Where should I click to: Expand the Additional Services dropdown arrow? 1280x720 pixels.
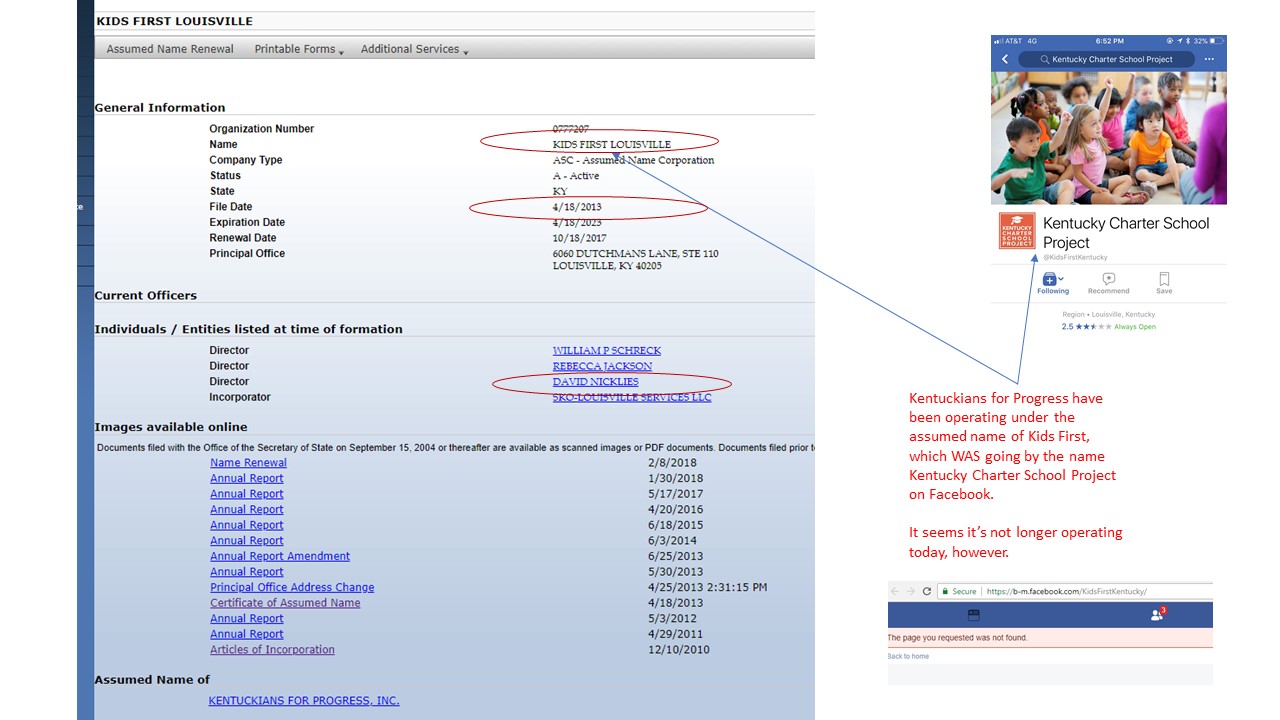pyautogui.click(x=466, y=52)
